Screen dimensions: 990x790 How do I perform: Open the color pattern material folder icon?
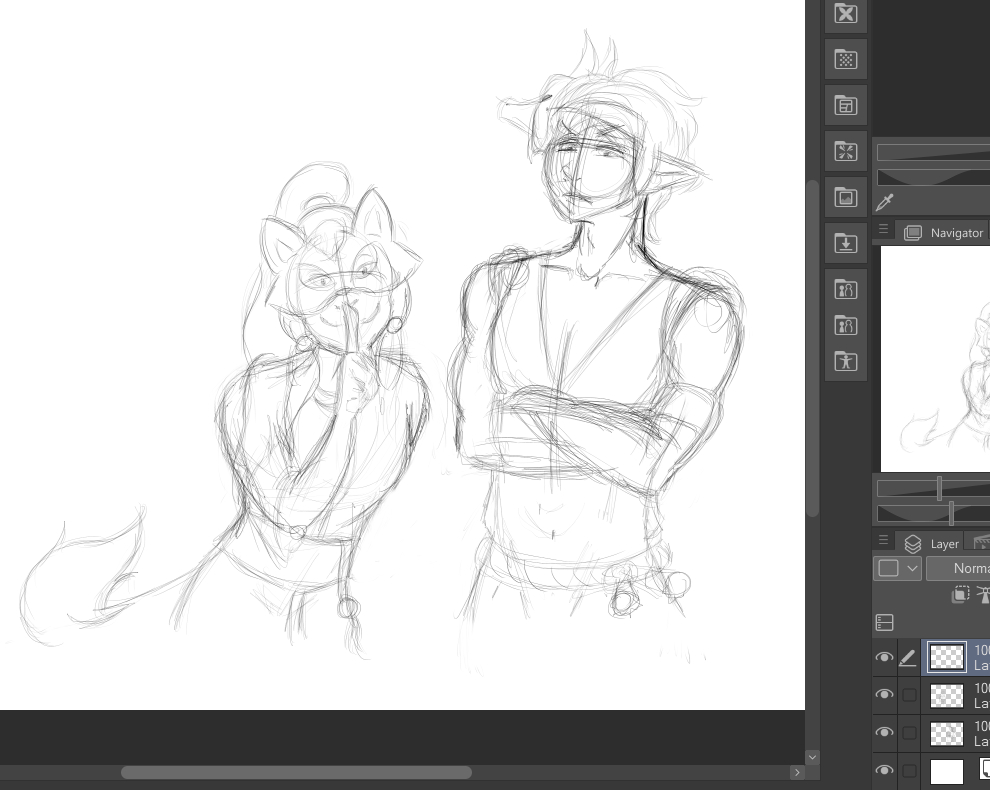point(846,59)
